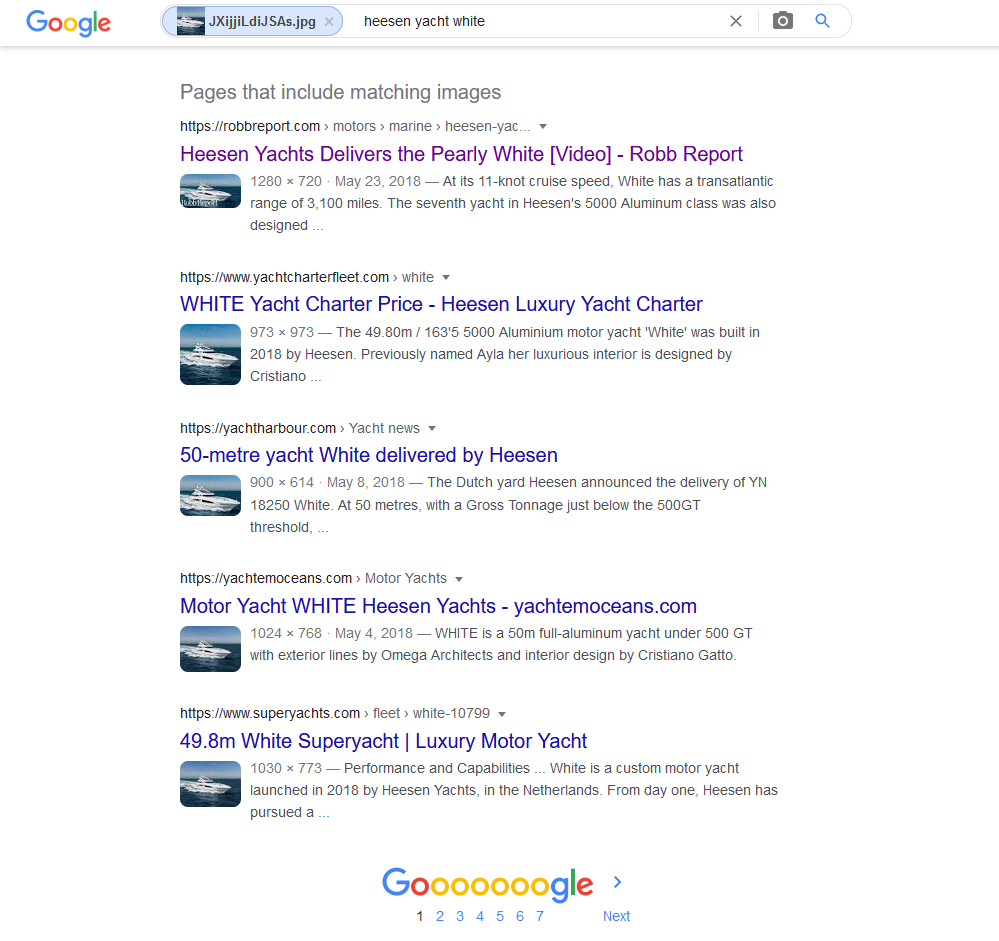The height and width of the screenshot is (941, 999).
Task: Click the next page chevron arrow
Action: 617,882
